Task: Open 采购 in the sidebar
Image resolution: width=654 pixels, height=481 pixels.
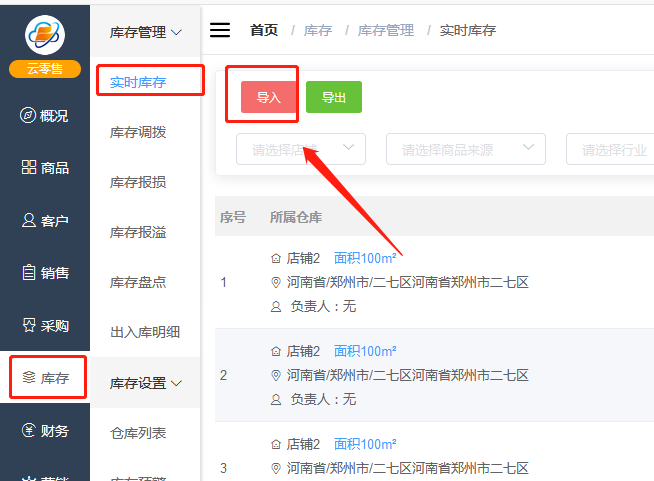Action: 45,325
